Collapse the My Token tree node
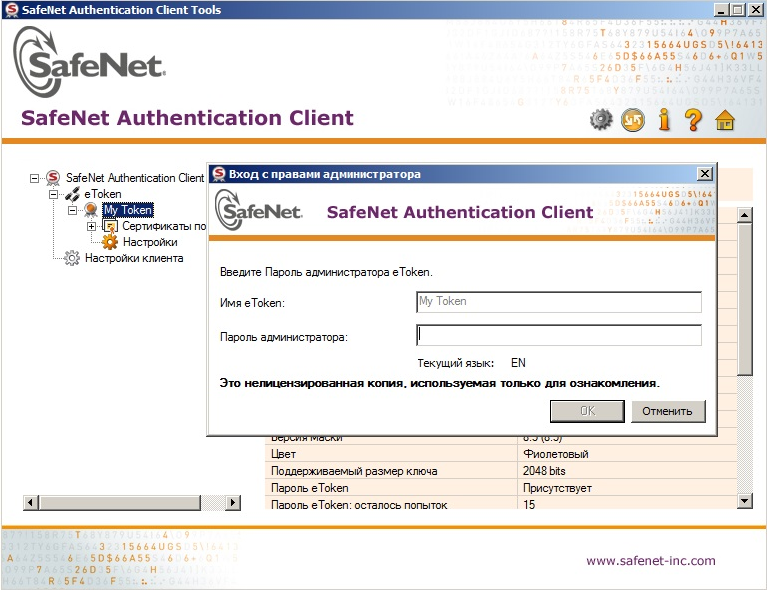This screenshot has width=767, height=590. tap(72, 210)
